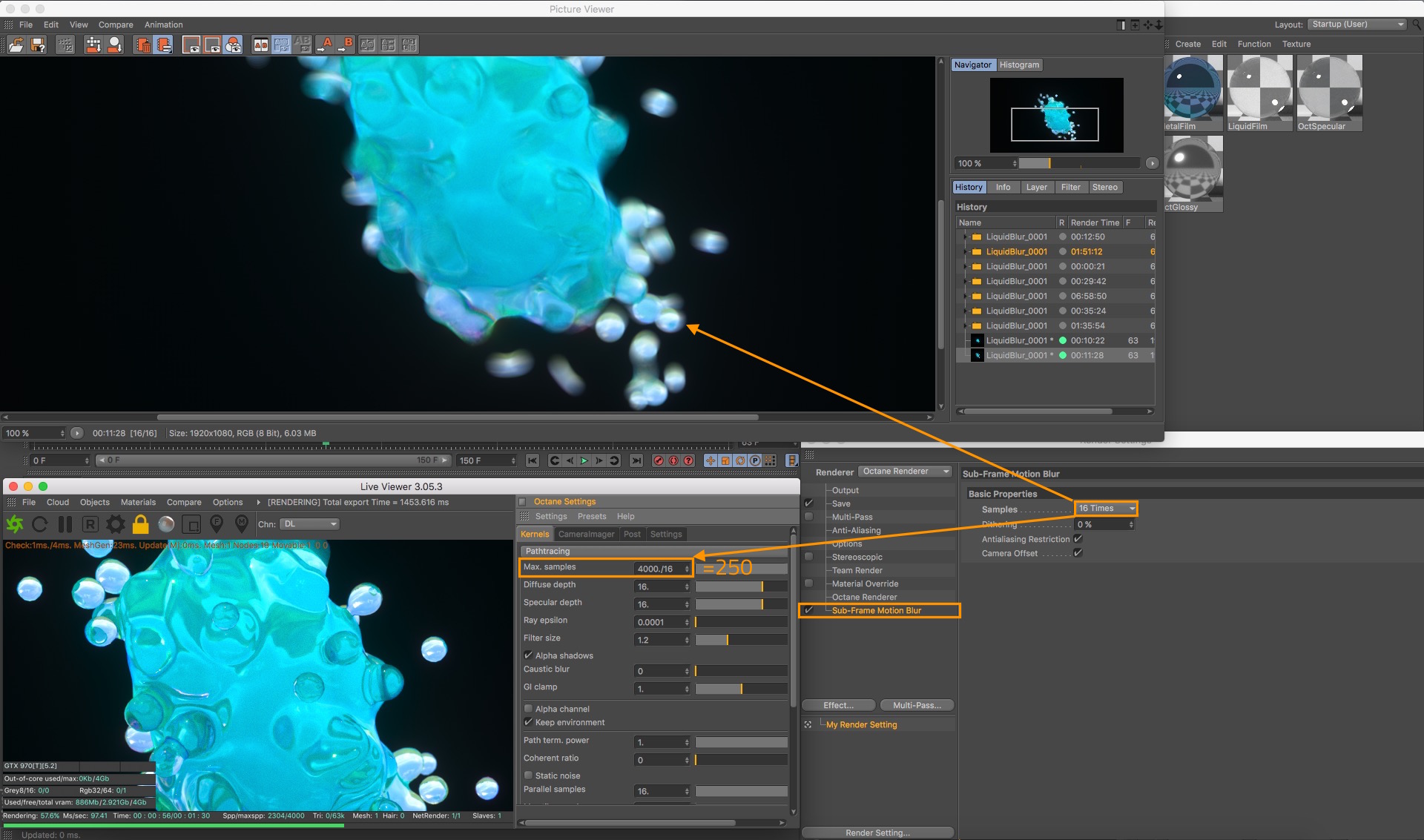The height and width of the screenshot is (840, 1424).
Task: Click the Multi-Pass... button
Action: click(917, 705)
